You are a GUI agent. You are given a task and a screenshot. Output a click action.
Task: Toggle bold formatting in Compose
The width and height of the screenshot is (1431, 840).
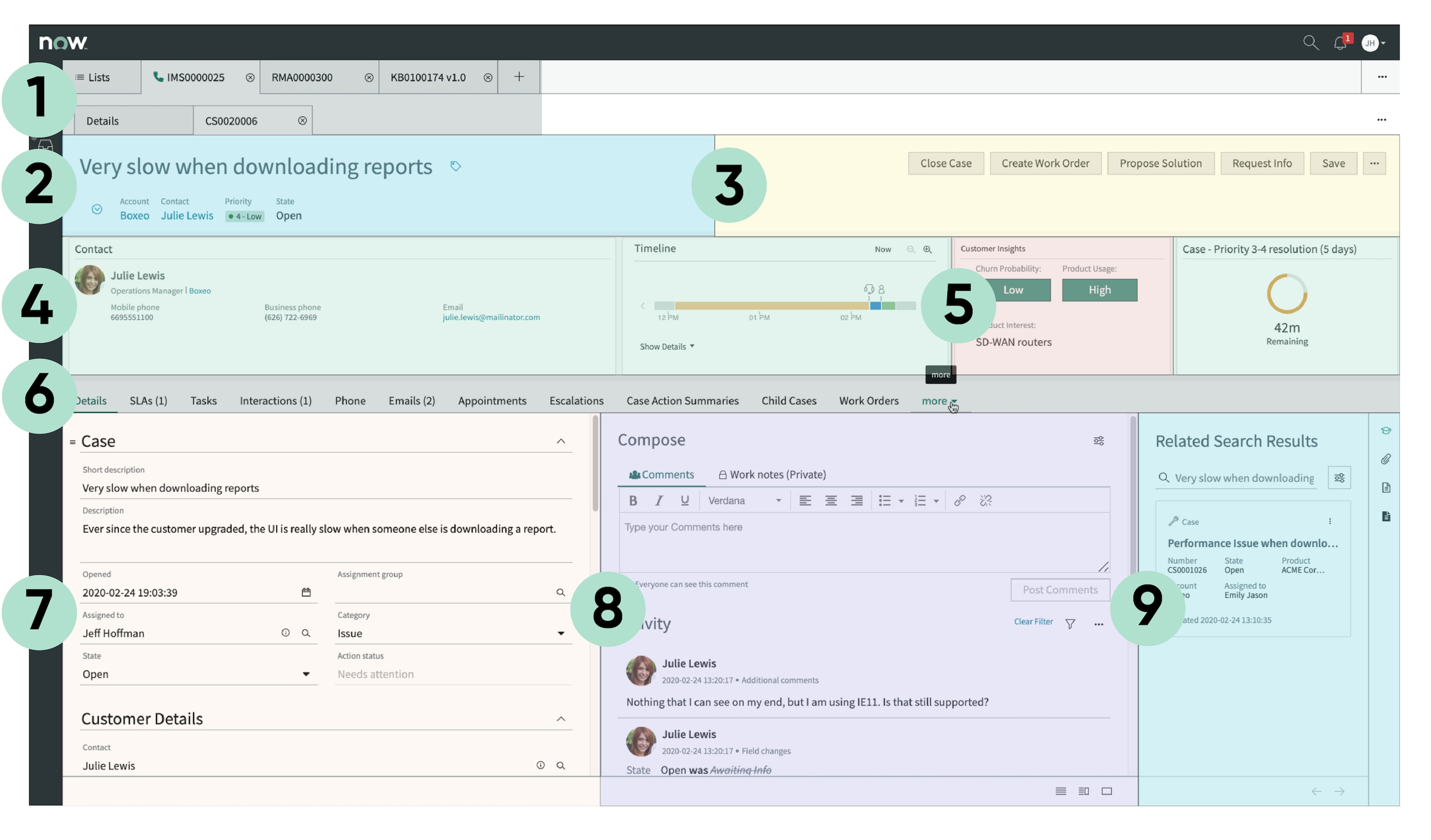pyautogui.click(x=633, y=501)
